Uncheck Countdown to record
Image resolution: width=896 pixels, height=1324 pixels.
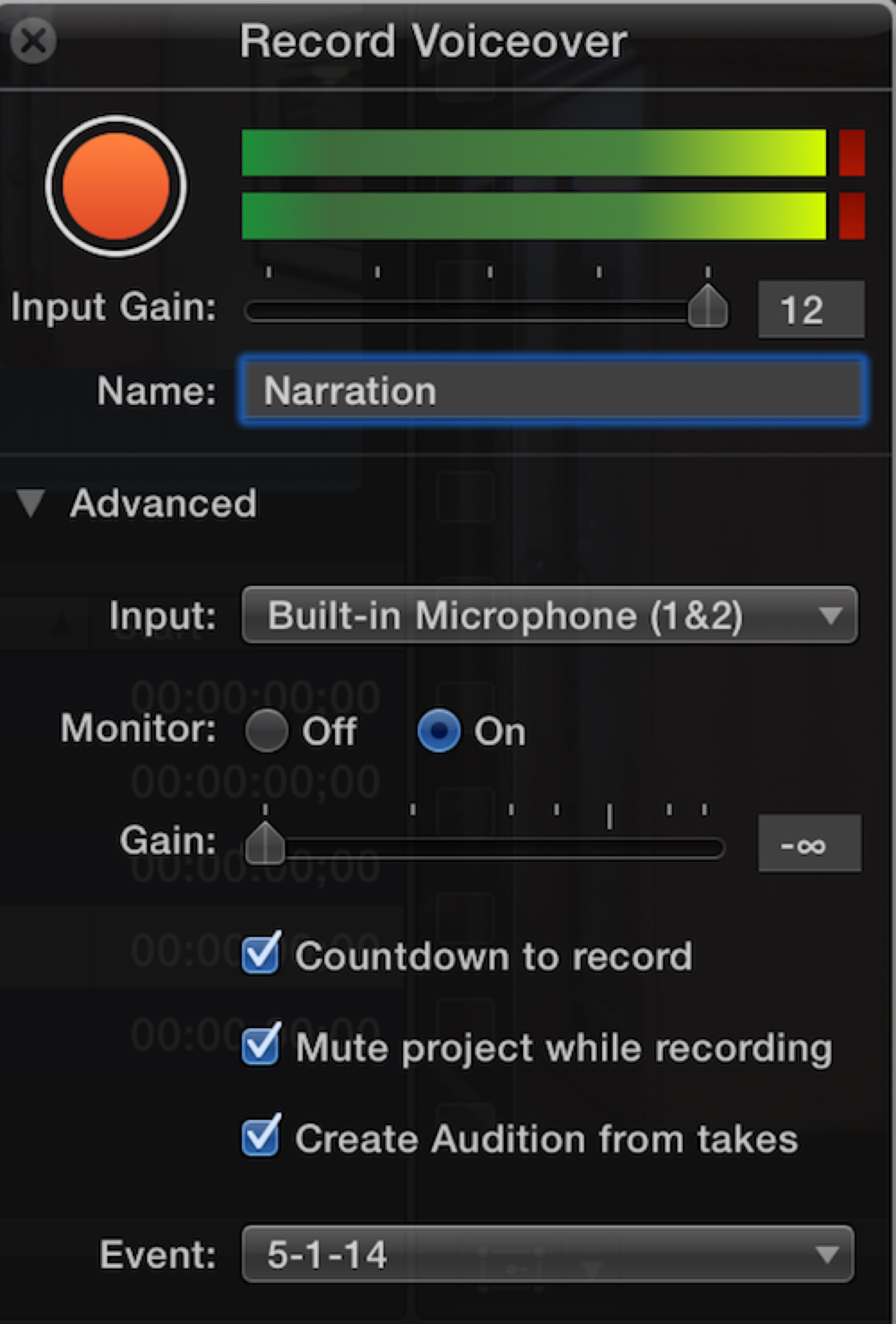tap(260, 955)
